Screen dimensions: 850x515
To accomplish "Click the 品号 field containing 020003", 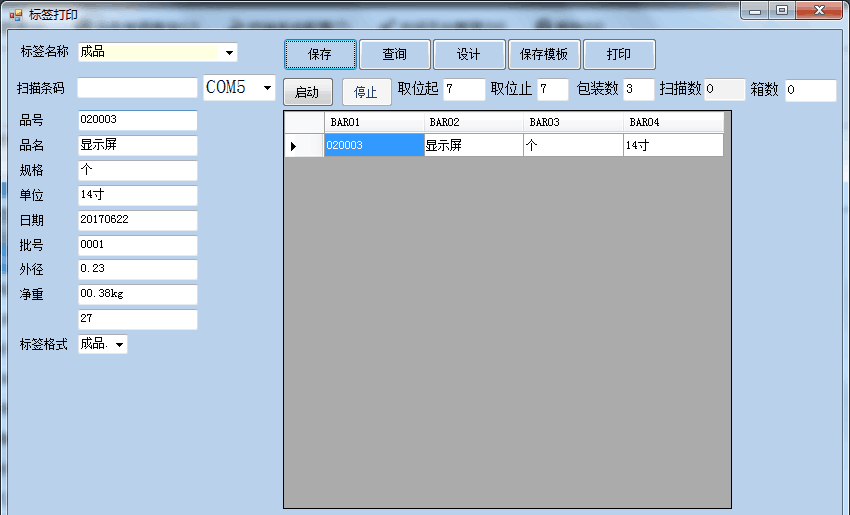I will coord(137,120).
